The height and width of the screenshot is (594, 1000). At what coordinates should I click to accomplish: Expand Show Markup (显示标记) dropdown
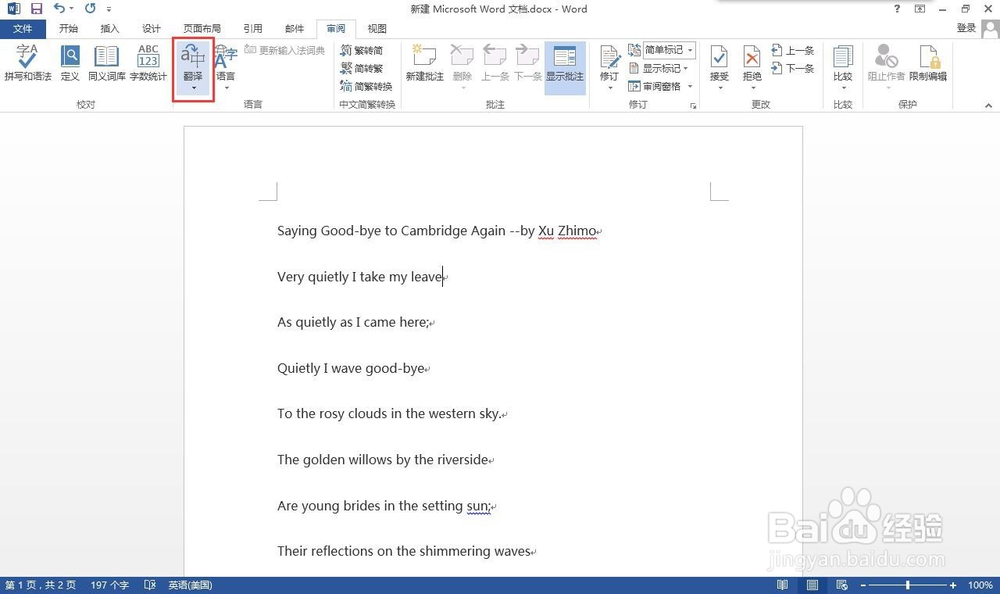[686, 68]
